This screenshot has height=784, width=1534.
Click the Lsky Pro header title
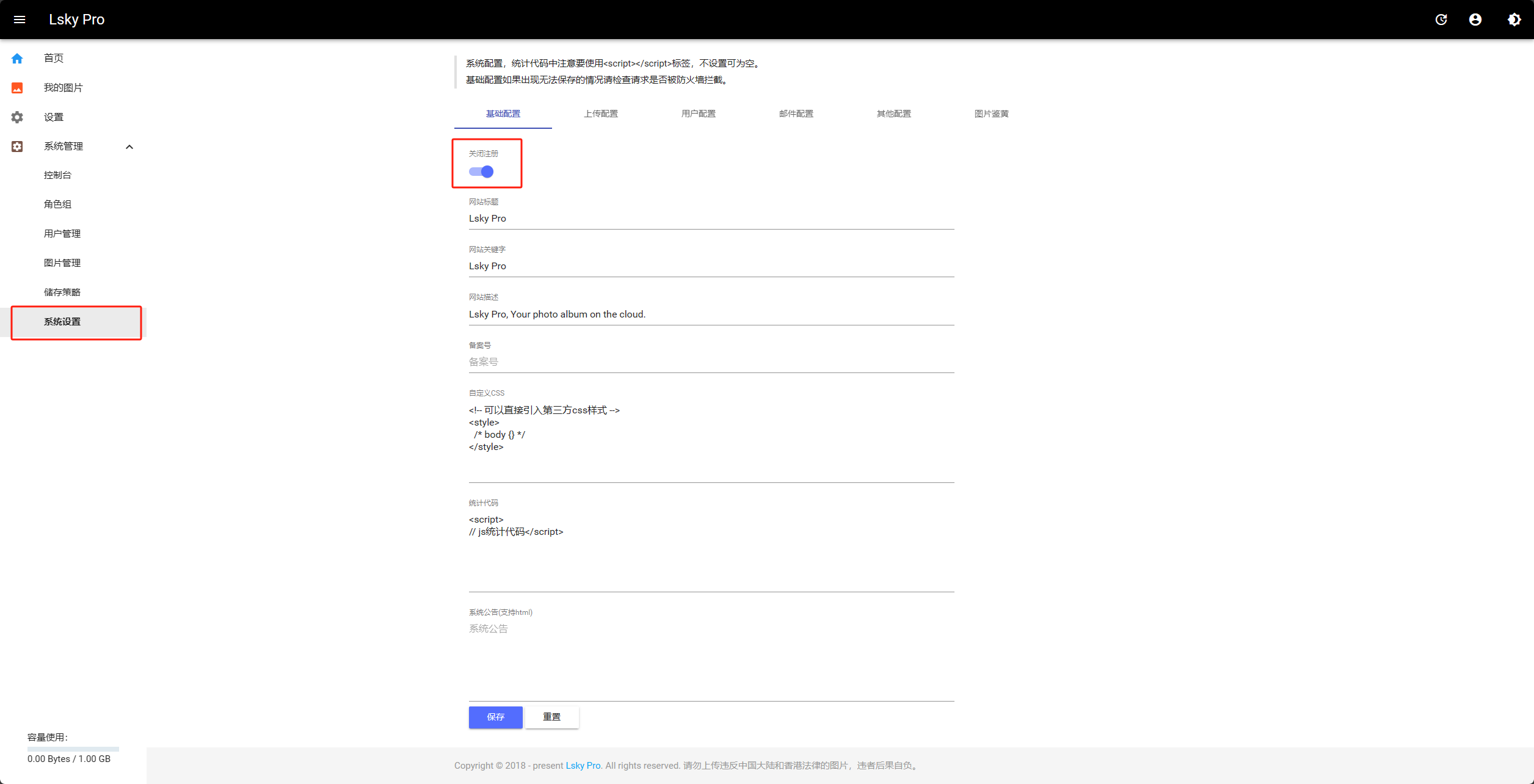pos(77,20)
